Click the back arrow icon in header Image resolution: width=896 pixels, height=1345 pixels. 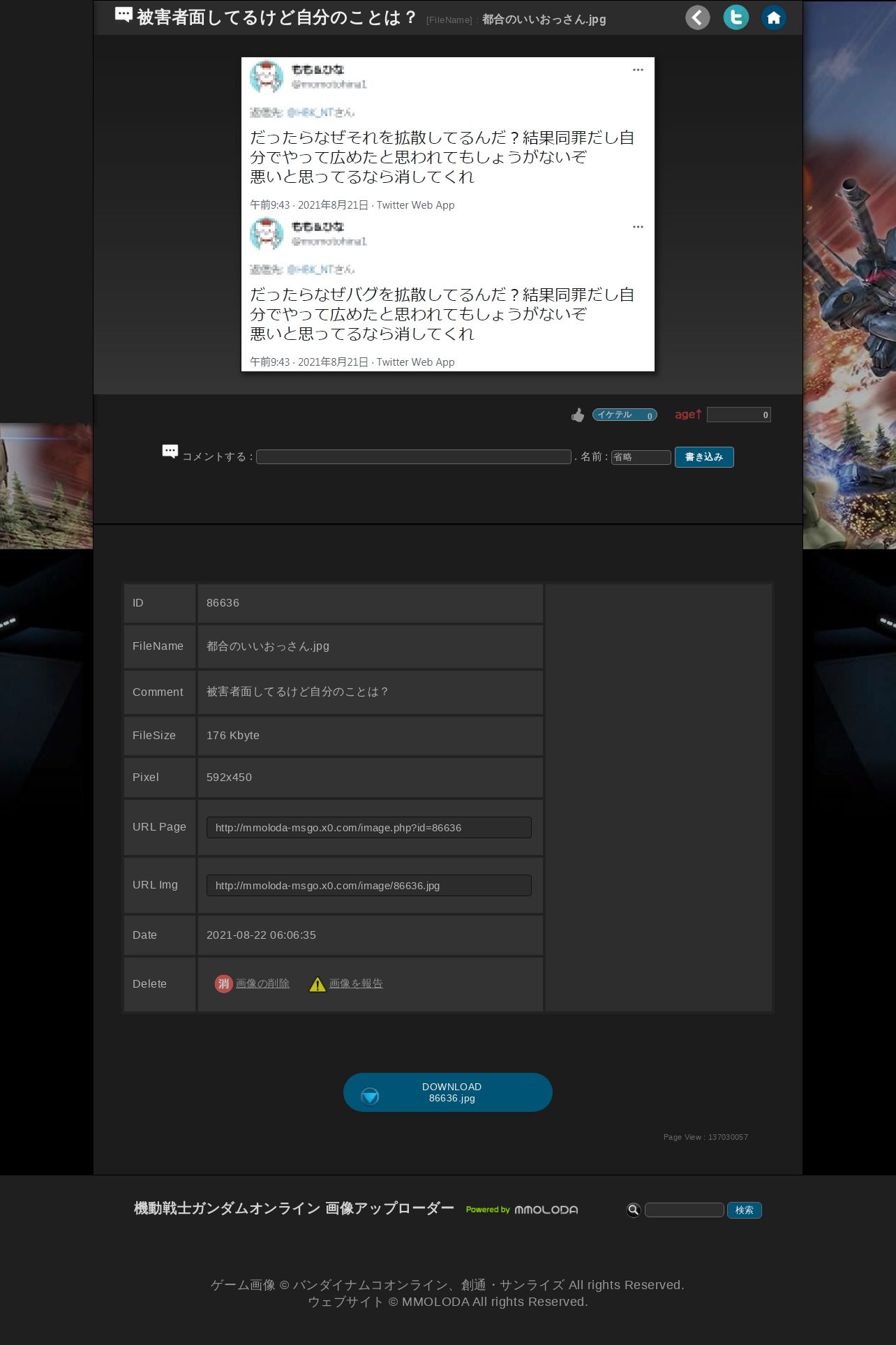[697, 17]
